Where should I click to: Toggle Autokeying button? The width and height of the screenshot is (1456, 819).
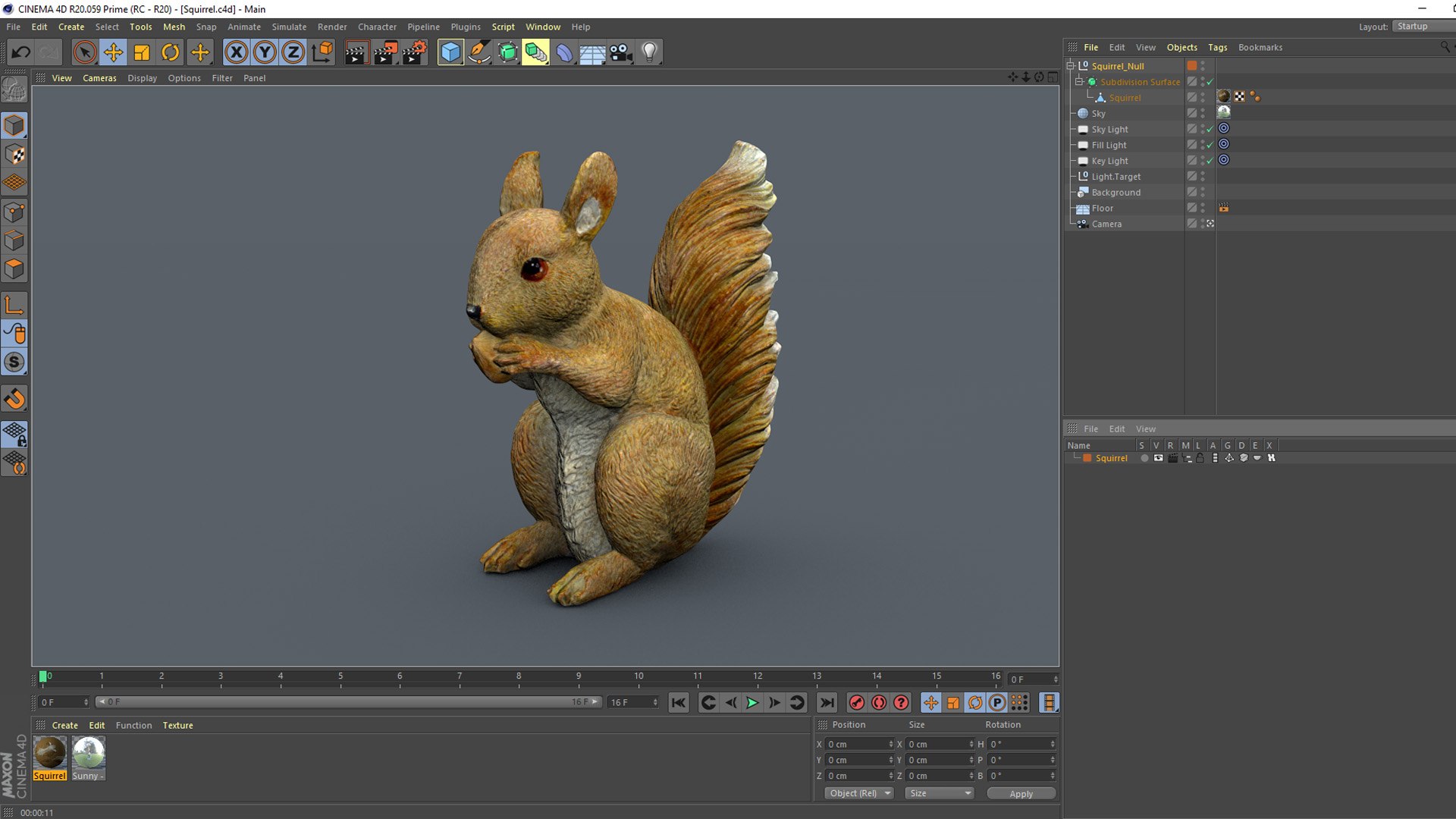(879, 703)
